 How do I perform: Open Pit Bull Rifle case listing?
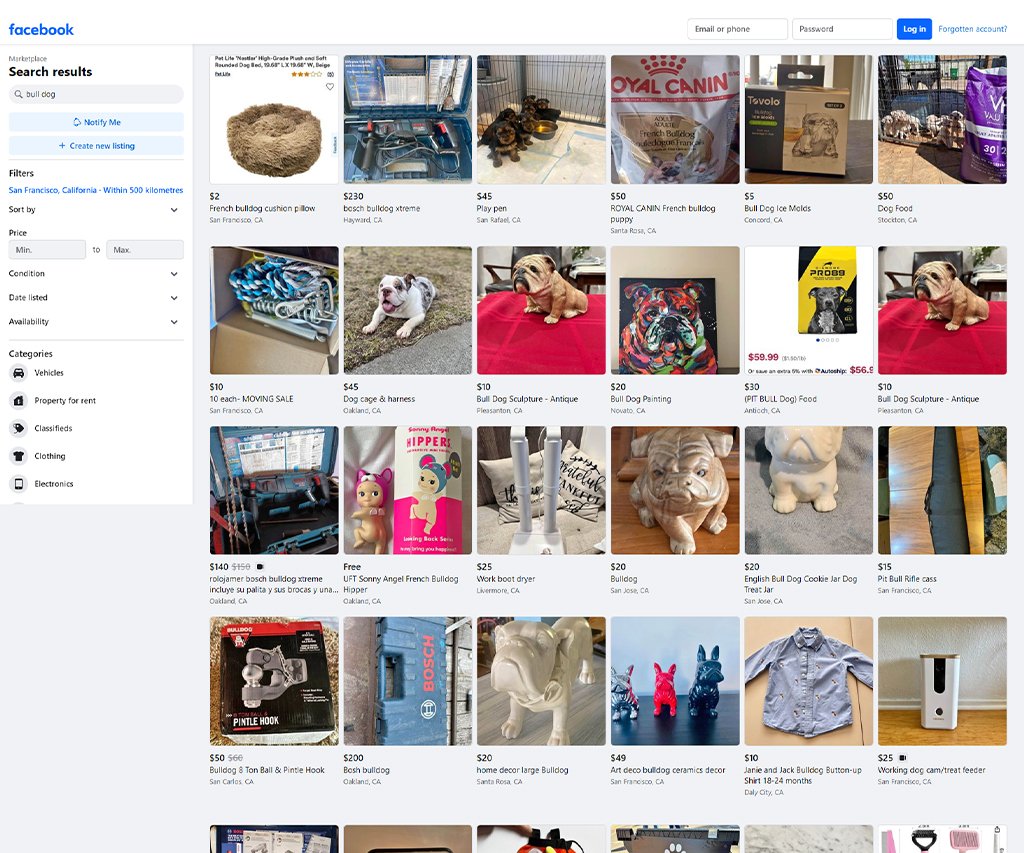click(x=942, y=491)
